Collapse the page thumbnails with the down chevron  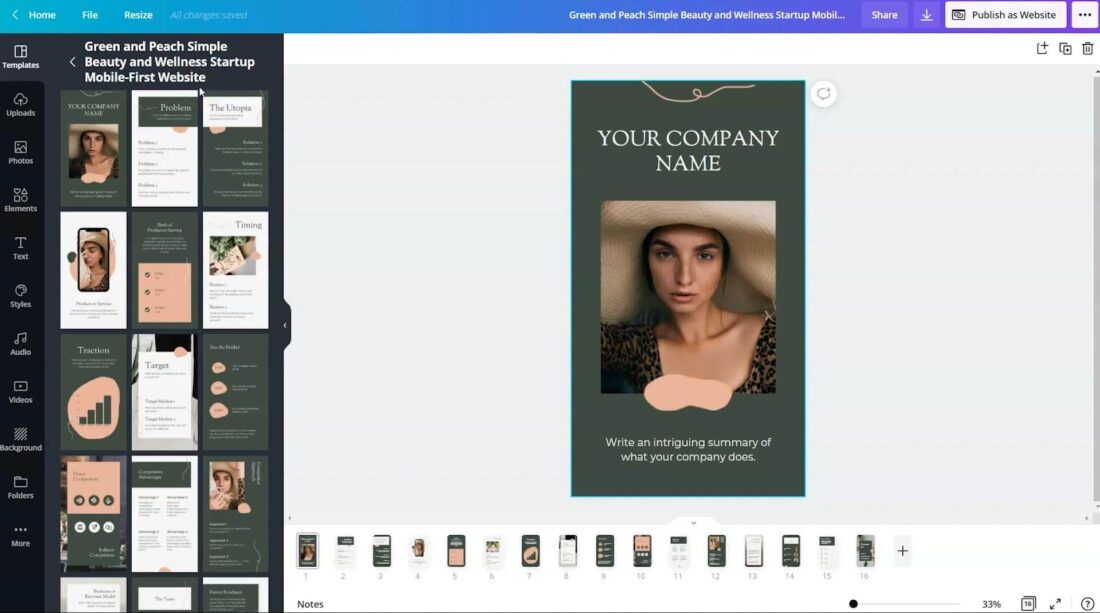click(692, 522)
